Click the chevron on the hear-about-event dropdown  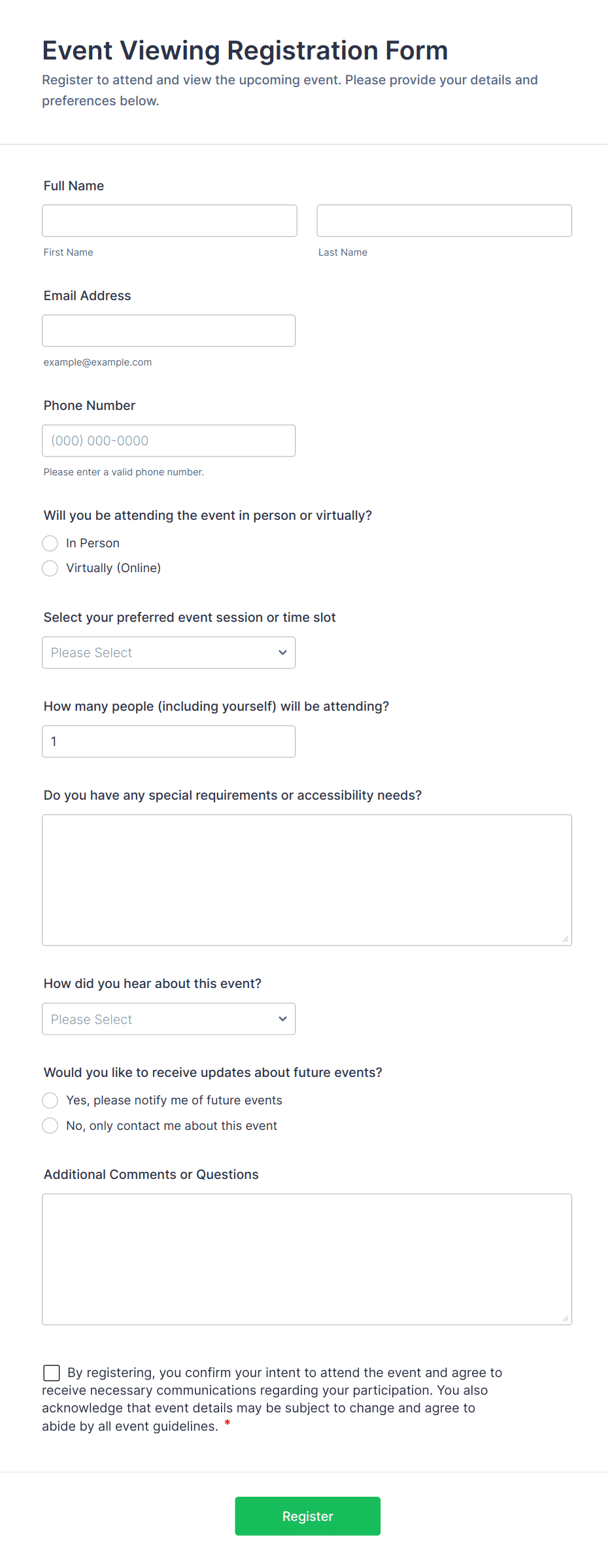(282, 1019)
